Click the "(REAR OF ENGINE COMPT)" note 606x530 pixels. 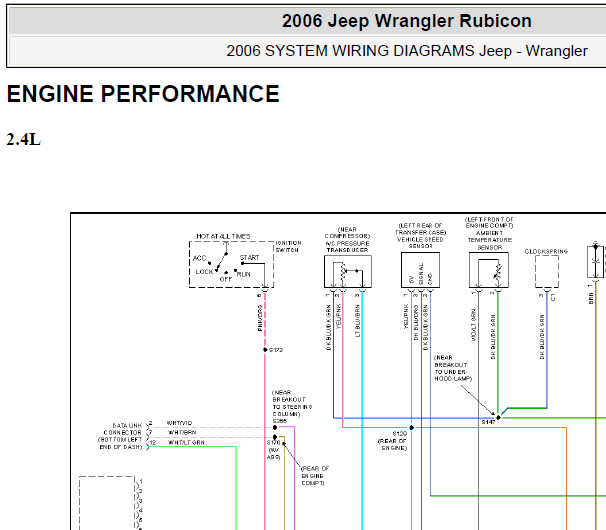(315, 476)
